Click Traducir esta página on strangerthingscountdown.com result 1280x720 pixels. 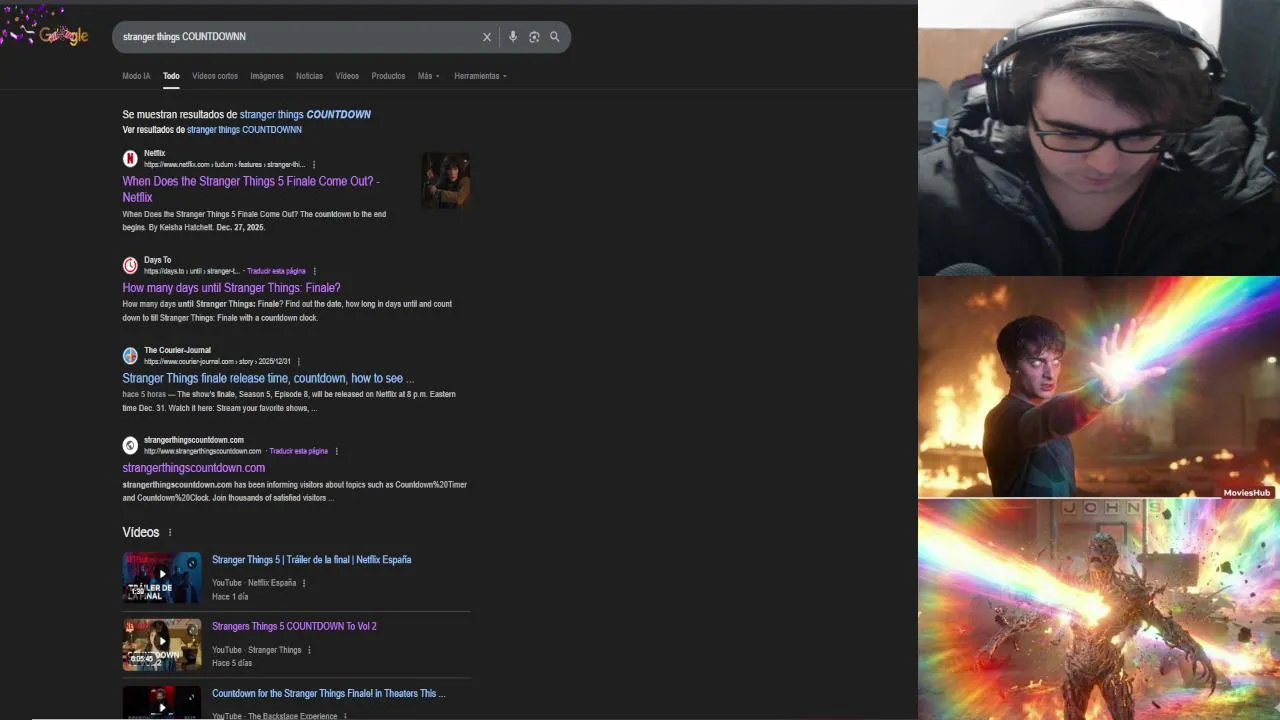tap(298, 451)
